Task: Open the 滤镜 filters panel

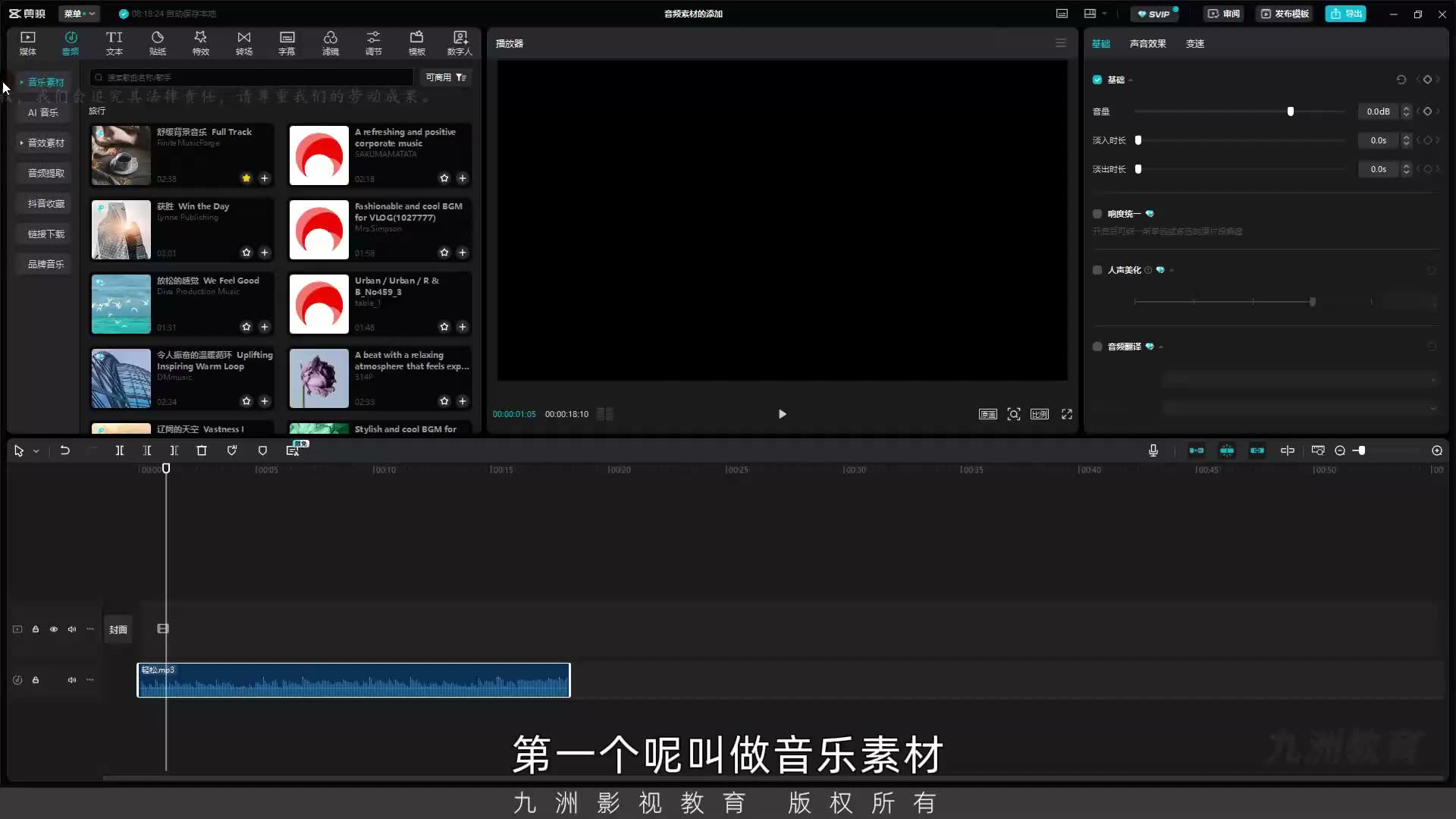Action: tap(330, 43)
